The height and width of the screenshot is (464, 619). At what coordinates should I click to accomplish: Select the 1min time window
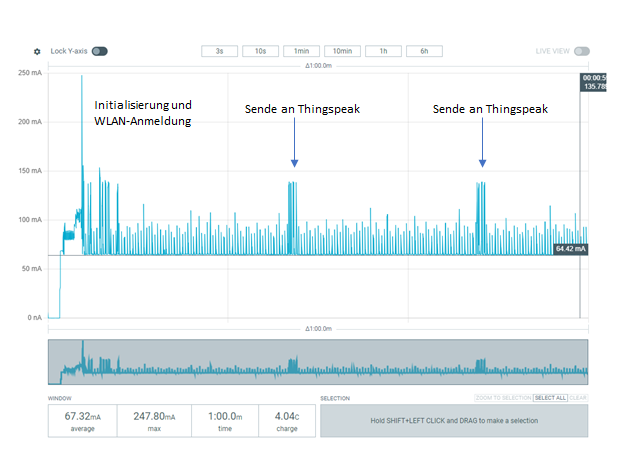(301, 51)
